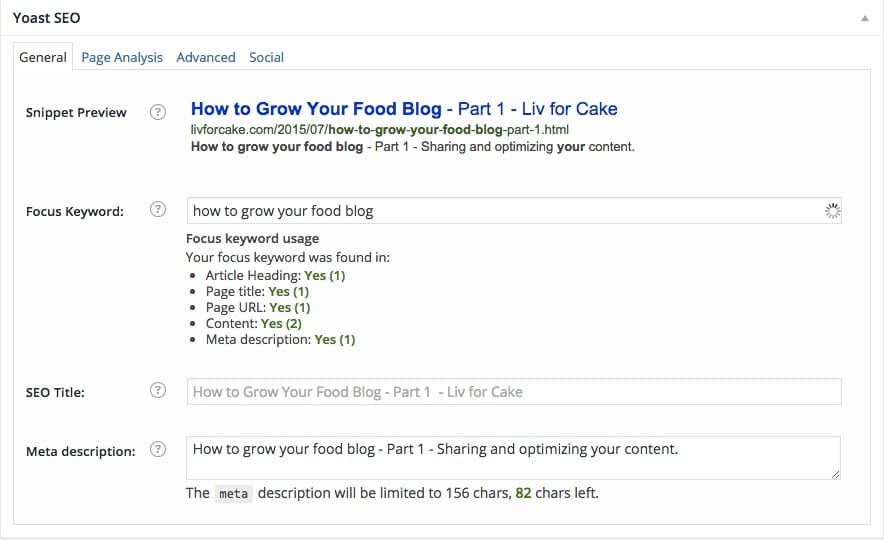Image resolution: width=884 pixels, height=540 pixels.
Task: Click the help icon beside SEO Title
Action: pyautogui.click(x=158, y=391)
